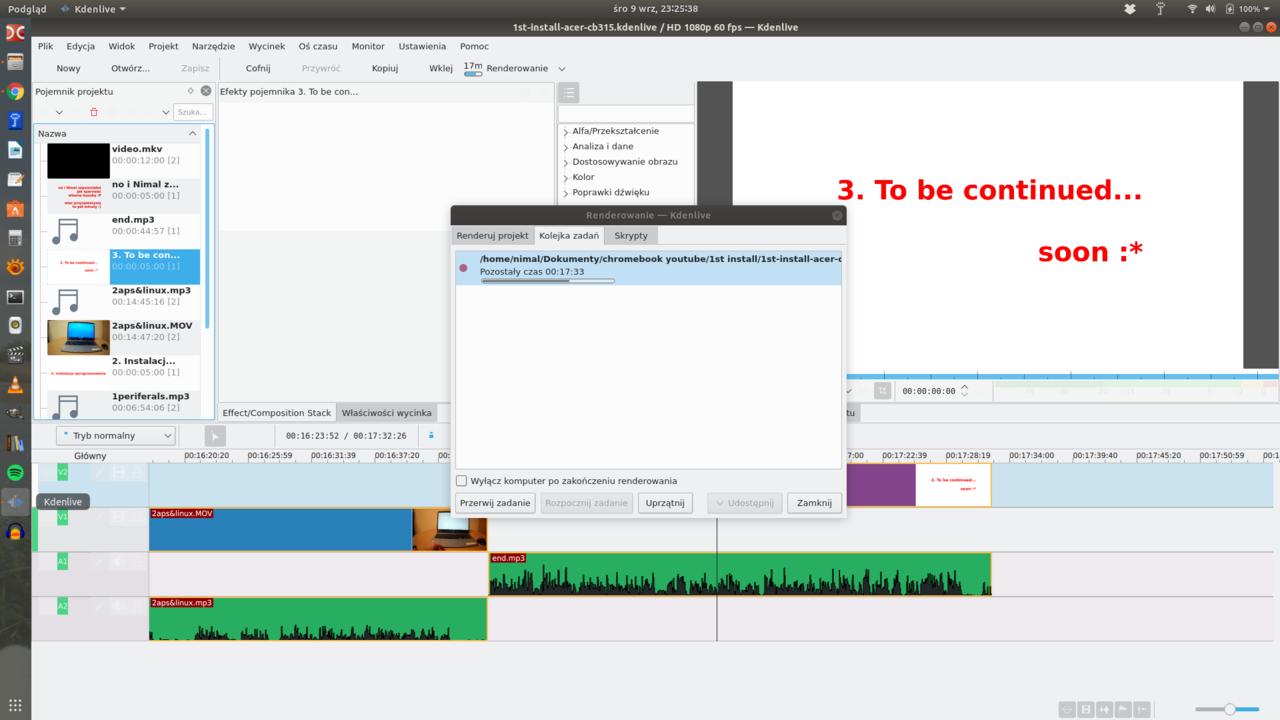Viewport: 1280px width, 720px height.
Task: Open the LibreOffice Writer icon in dock
Action: [15, 150]
